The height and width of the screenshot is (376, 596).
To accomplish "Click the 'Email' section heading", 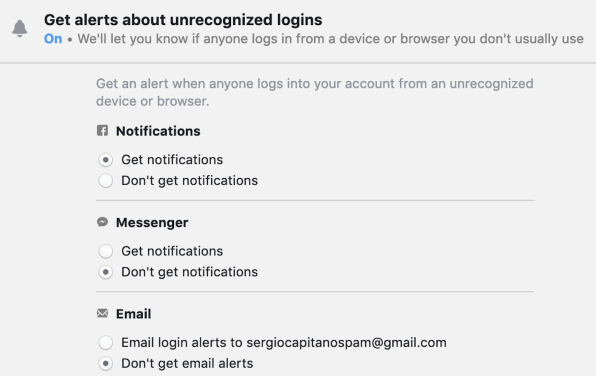I will click(x=133, y=314).
